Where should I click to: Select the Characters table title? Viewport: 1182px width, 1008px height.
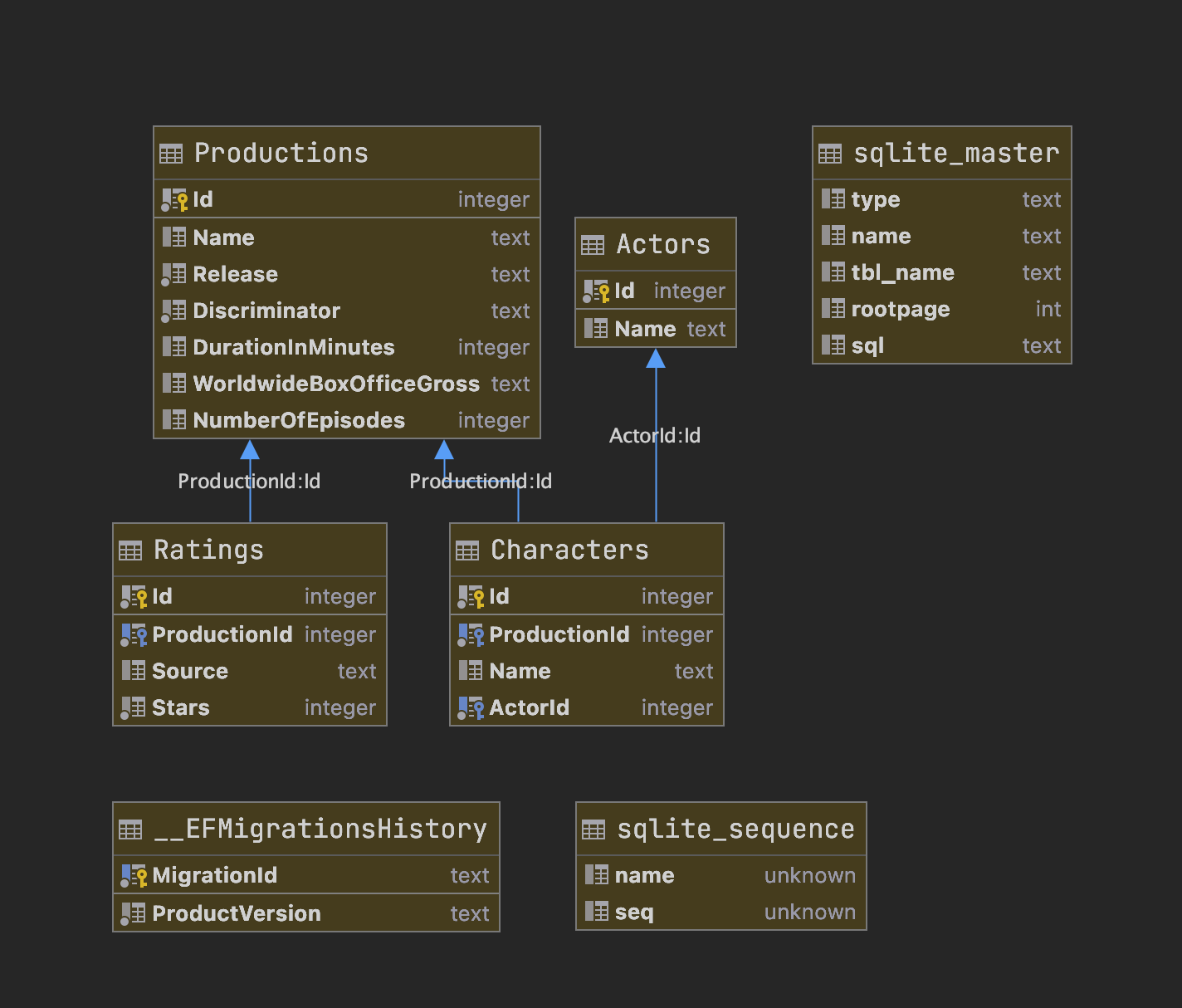tap(569, 550)
